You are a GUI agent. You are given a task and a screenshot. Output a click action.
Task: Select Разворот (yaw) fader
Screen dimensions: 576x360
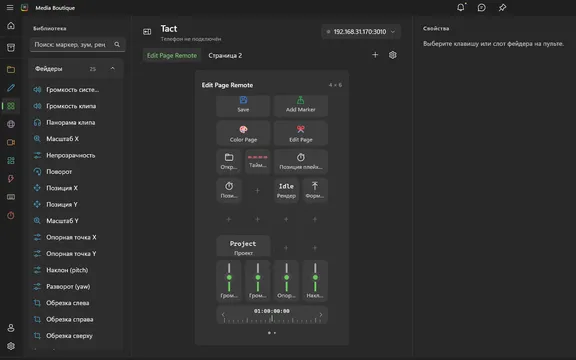point(75,287)
